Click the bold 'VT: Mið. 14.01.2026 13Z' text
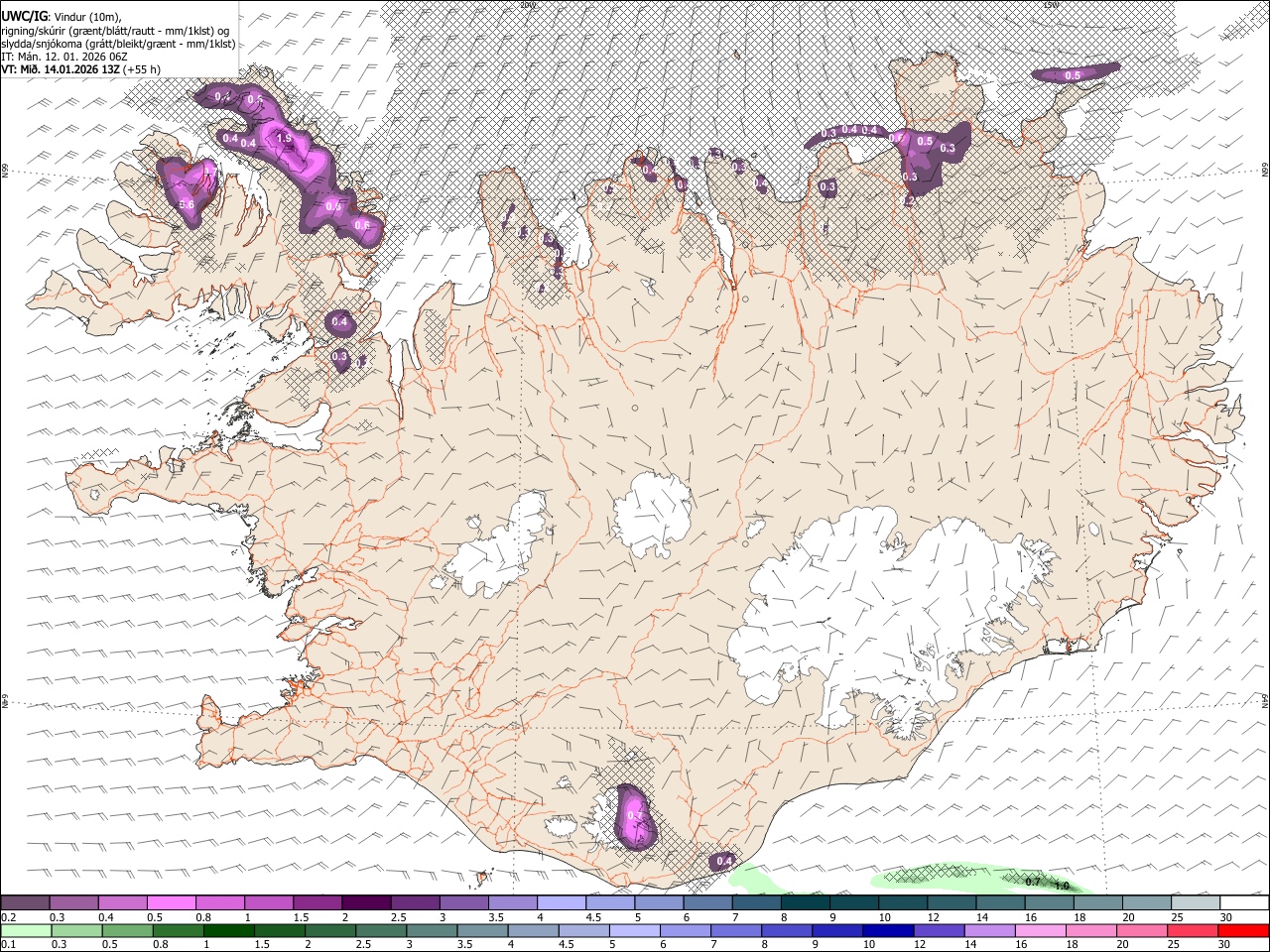Image resolution: width=1270 pixels, height=952 pixels. pos(61,69)
